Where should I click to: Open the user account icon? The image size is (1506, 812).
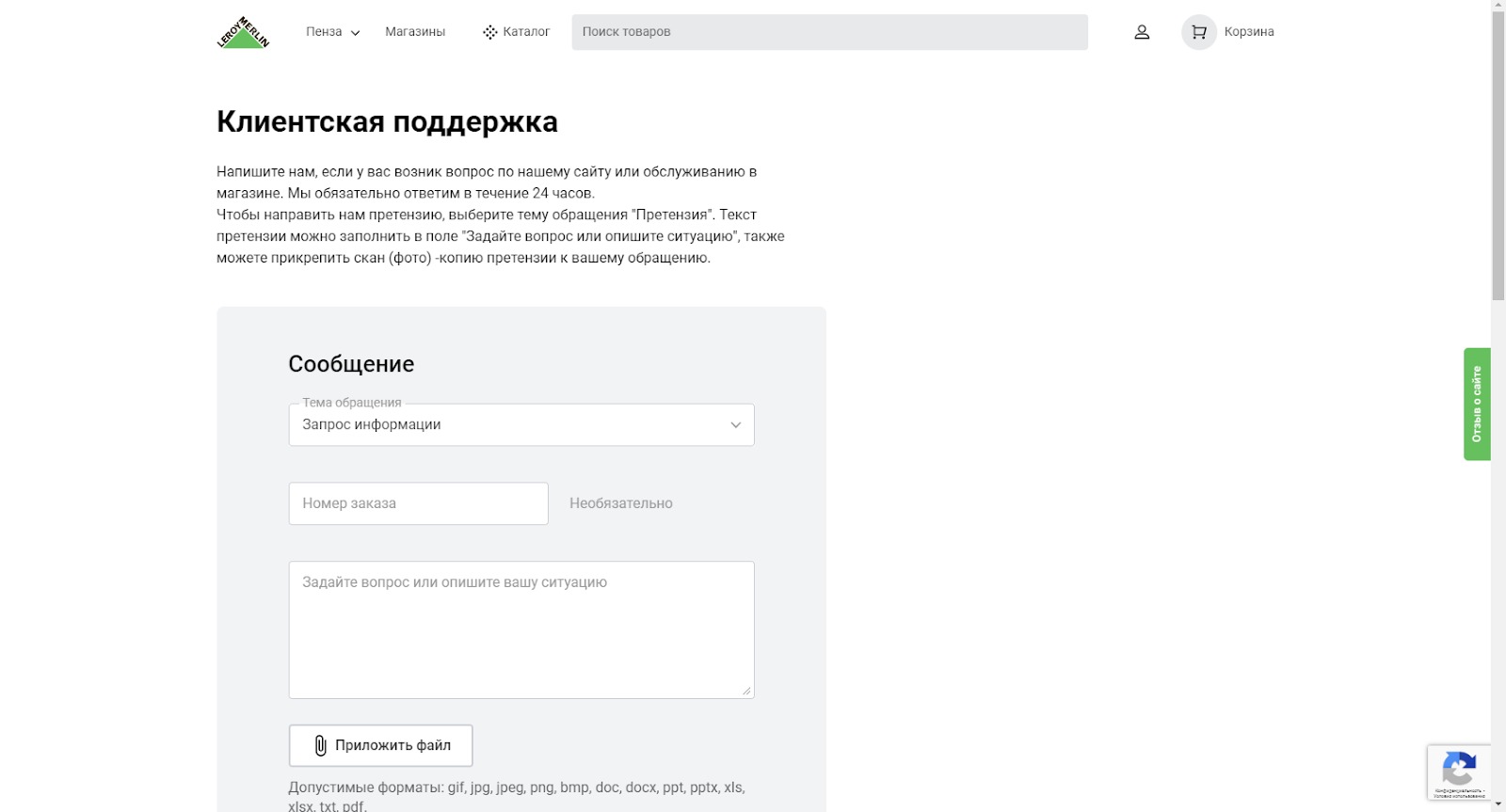[x=1142, y=32]
